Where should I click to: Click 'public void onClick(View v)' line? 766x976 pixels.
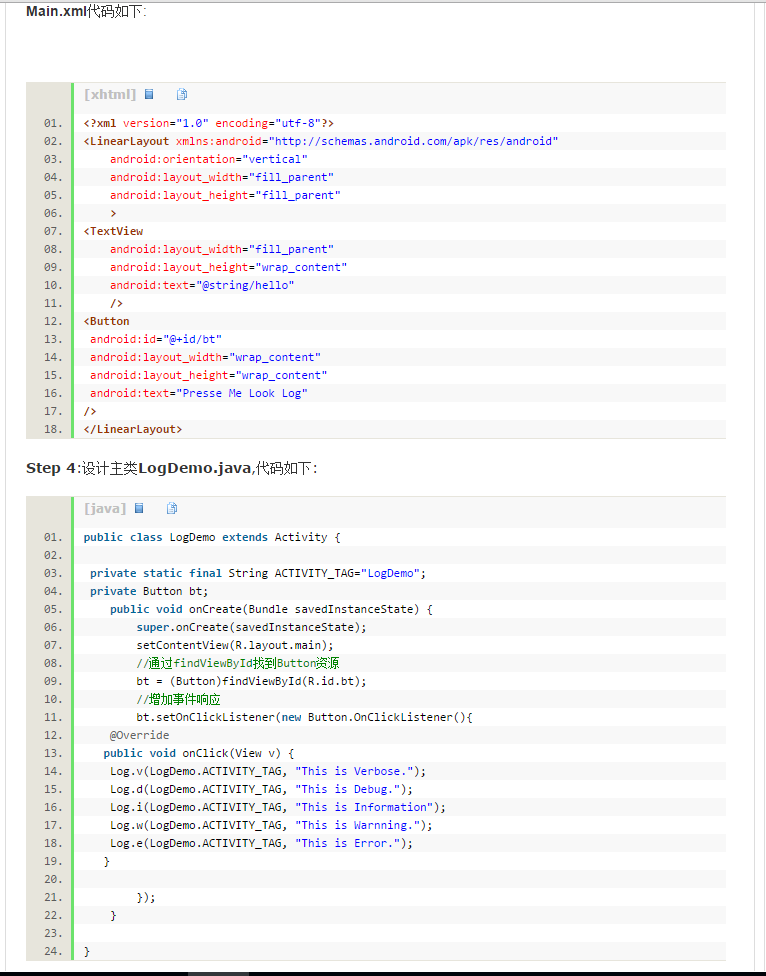pos(199,754)
